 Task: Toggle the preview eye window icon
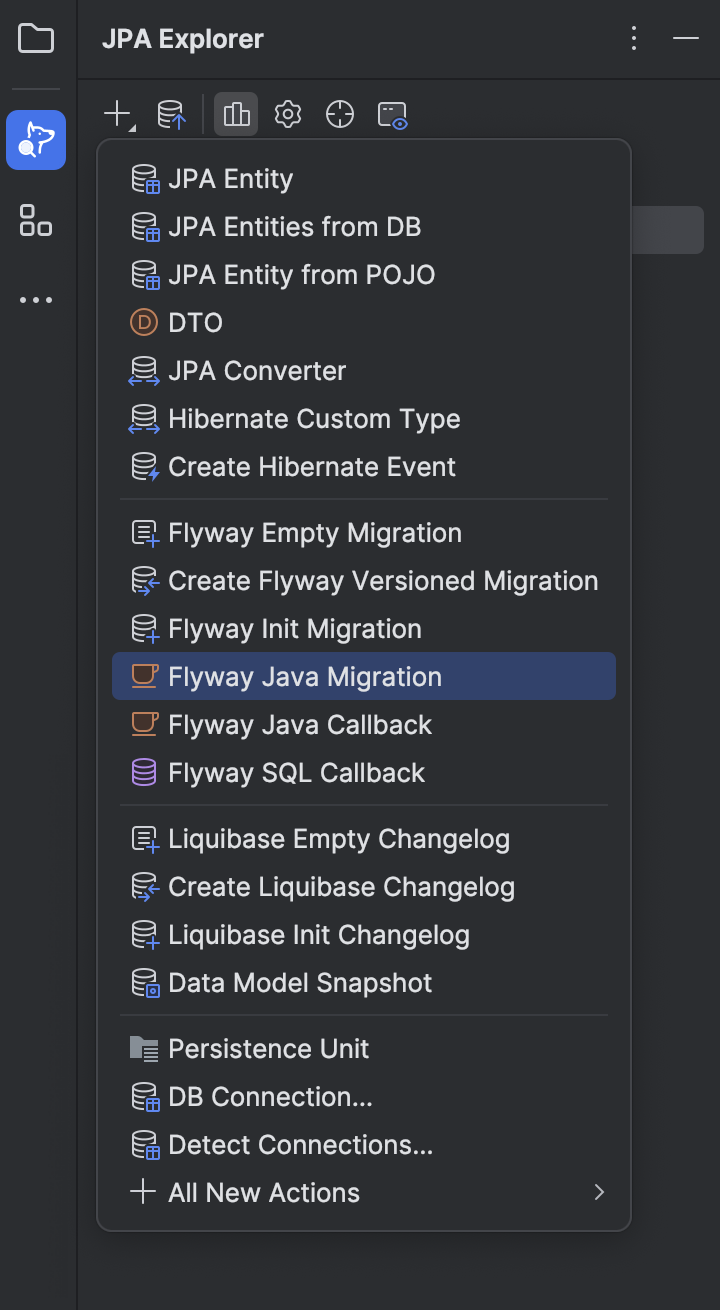click(x=392, y=115)
